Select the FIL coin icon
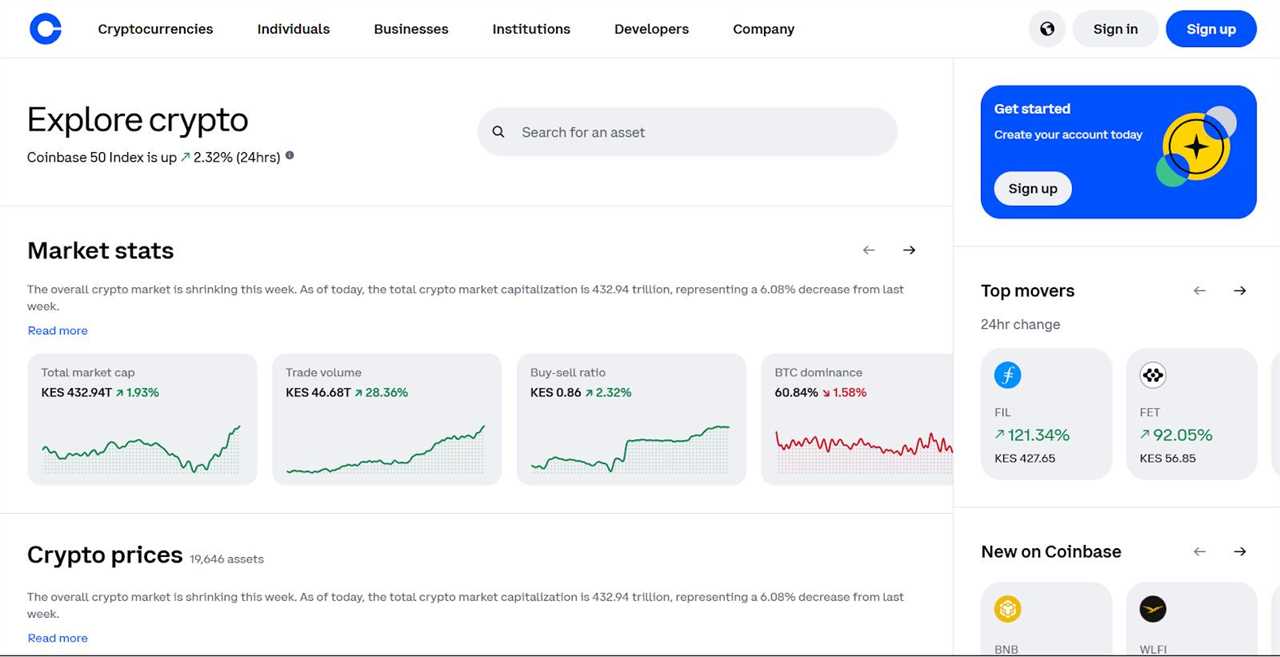Screen dimensions: 1280x657 click(x=1007, y=375)
